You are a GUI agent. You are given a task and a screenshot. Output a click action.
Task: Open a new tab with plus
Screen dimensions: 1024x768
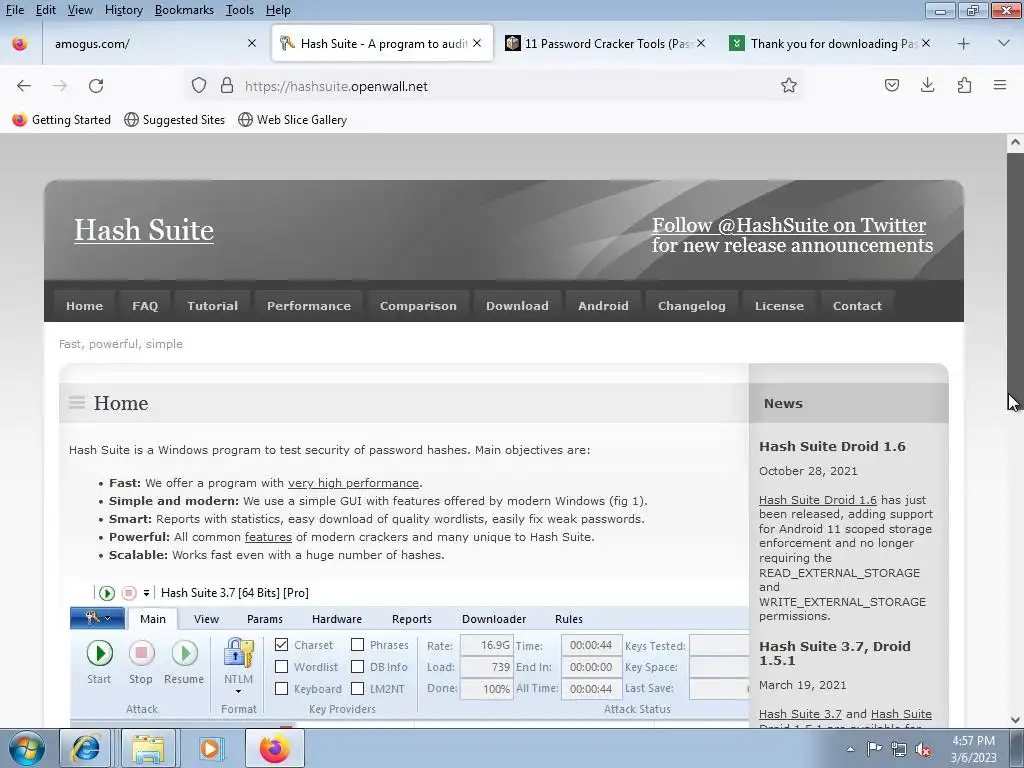click(x=963, y=44)
